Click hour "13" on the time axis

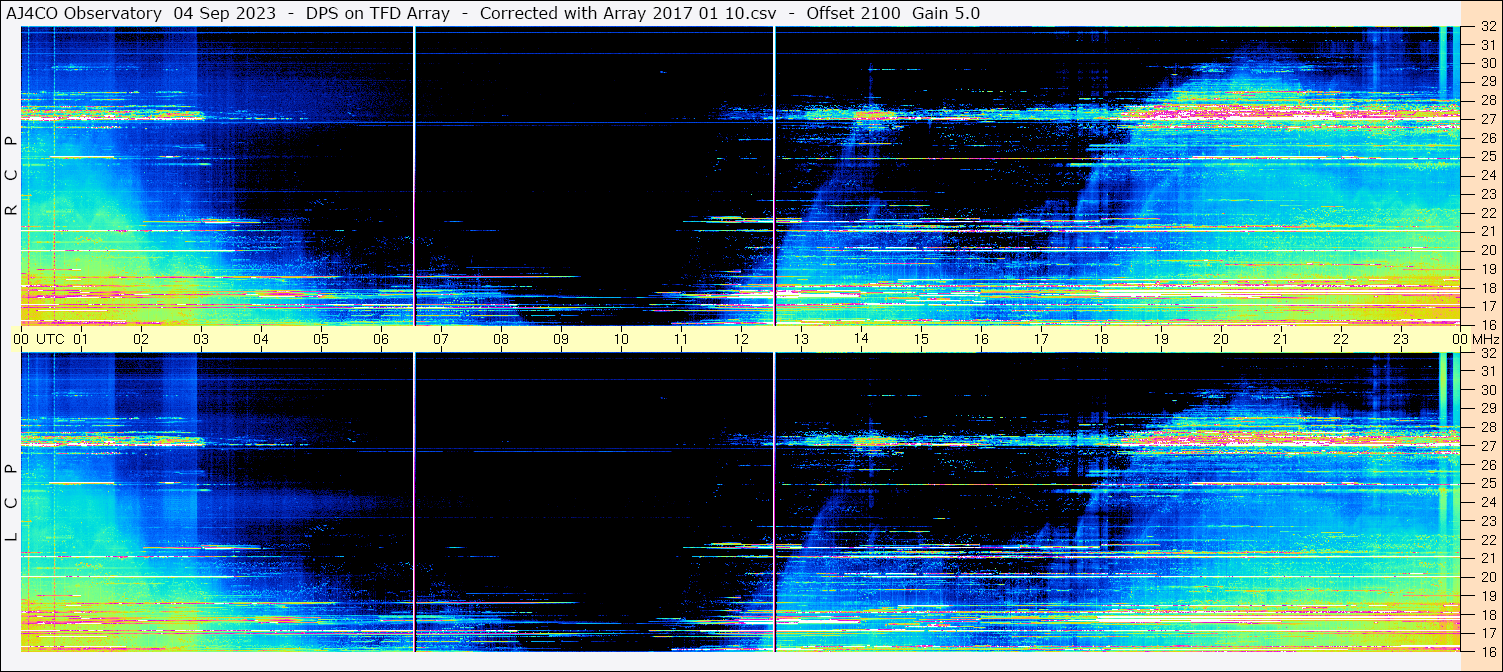point(801,339)
